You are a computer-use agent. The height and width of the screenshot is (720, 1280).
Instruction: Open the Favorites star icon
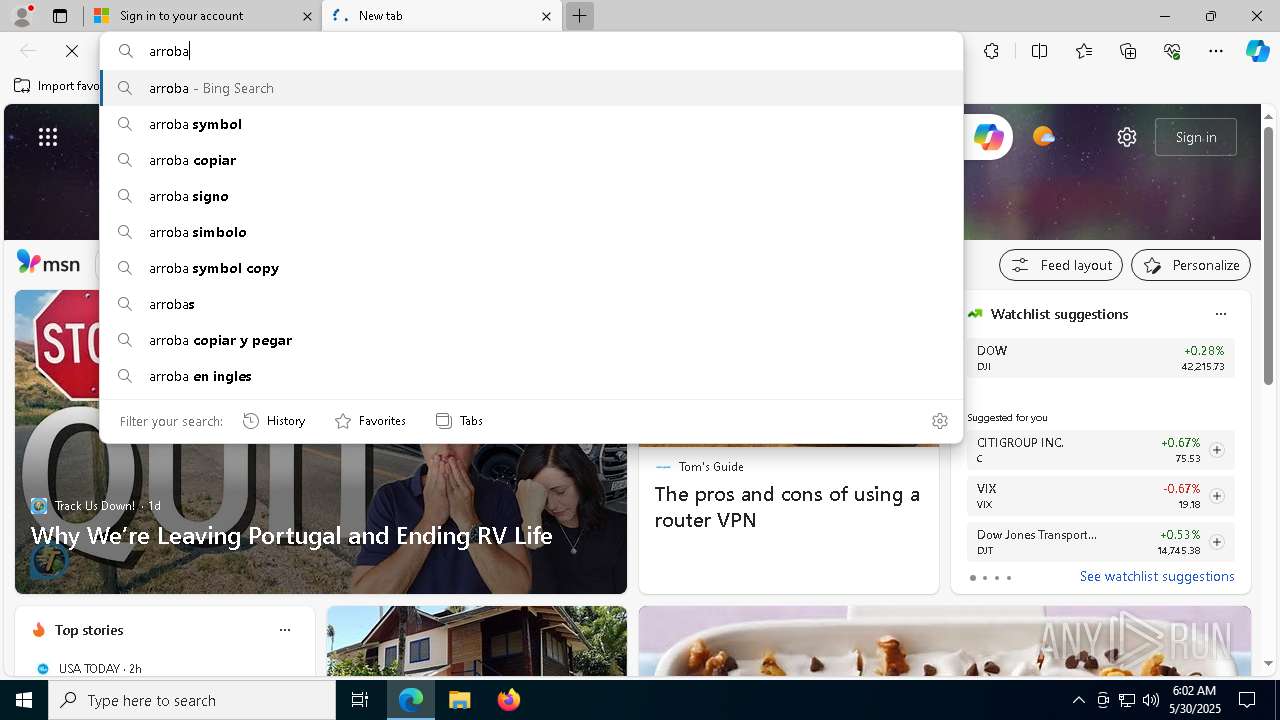1084,51
